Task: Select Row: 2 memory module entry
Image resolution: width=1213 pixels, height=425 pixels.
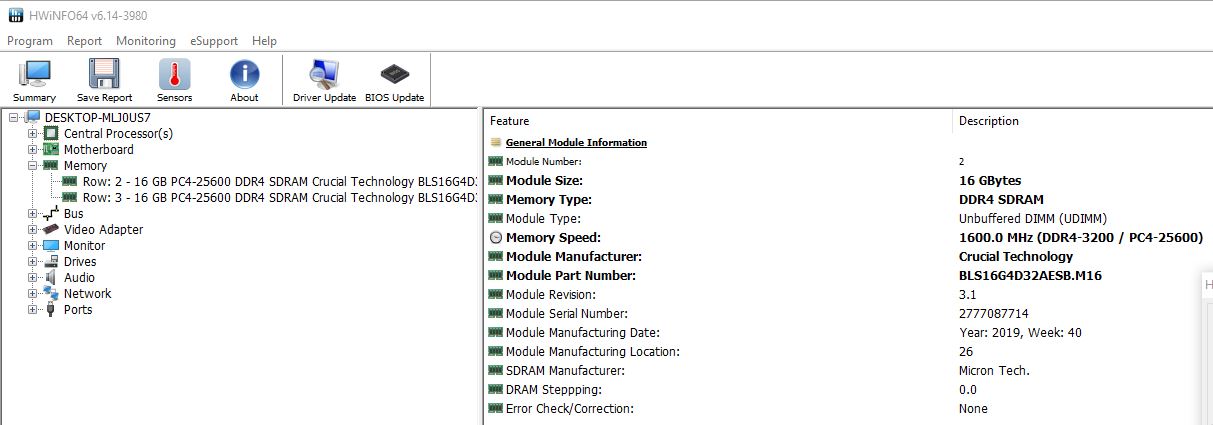Action: click(280, 182)
